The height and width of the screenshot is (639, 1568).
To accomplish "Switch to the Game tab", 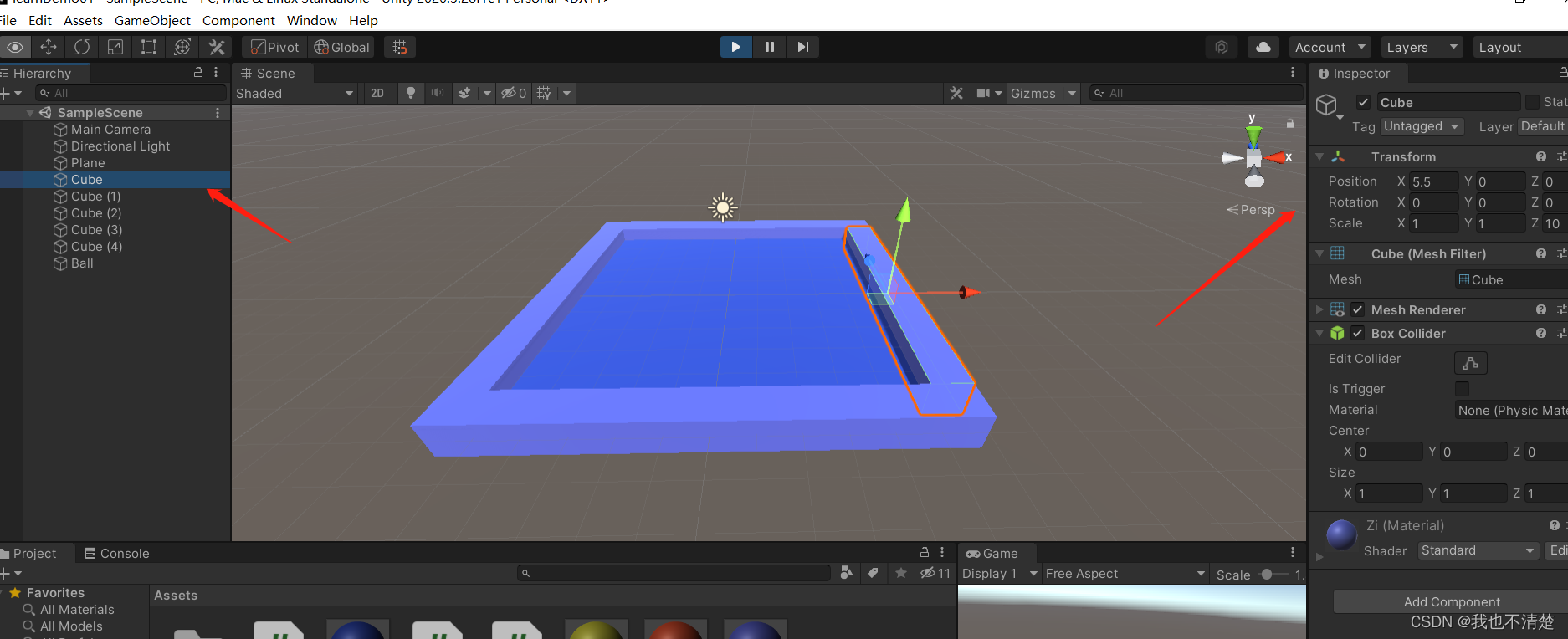I will (x=992, y=554).
